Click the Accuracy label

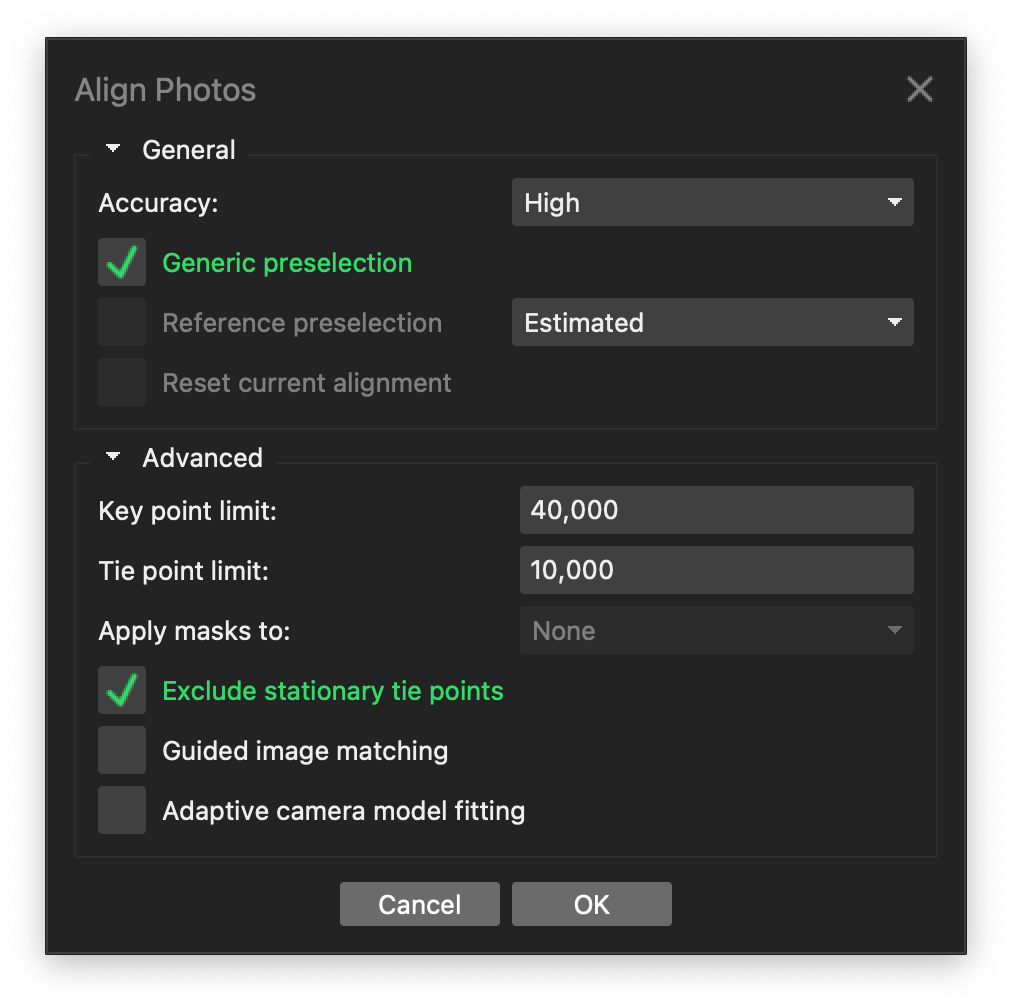pyautogui.click(x=158, y=203)
